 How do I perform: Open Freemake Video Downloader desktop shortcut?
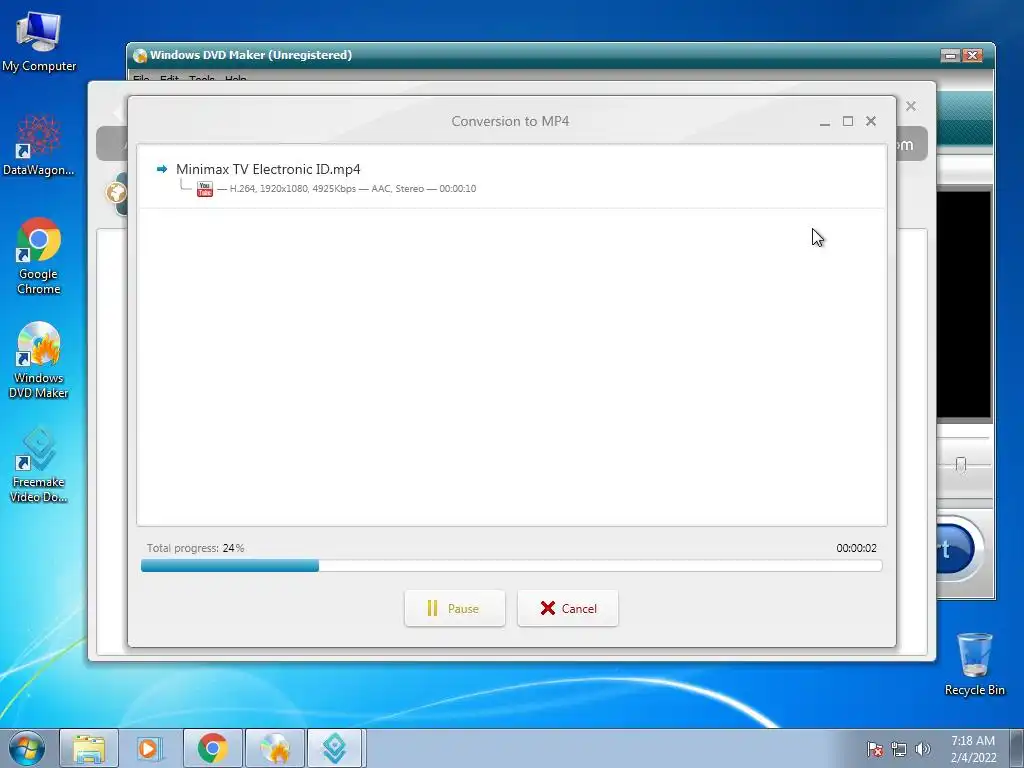coord(39,464)
